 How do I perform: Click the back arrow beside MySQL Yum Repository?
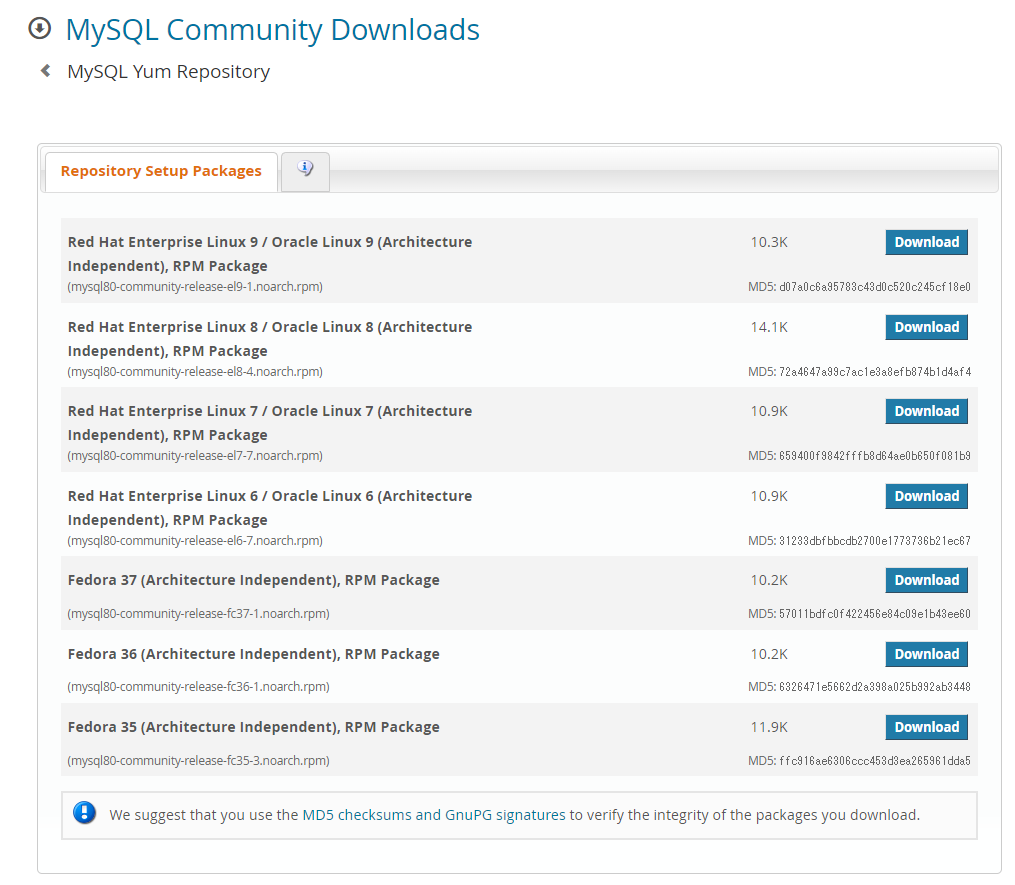click(45, 71)
